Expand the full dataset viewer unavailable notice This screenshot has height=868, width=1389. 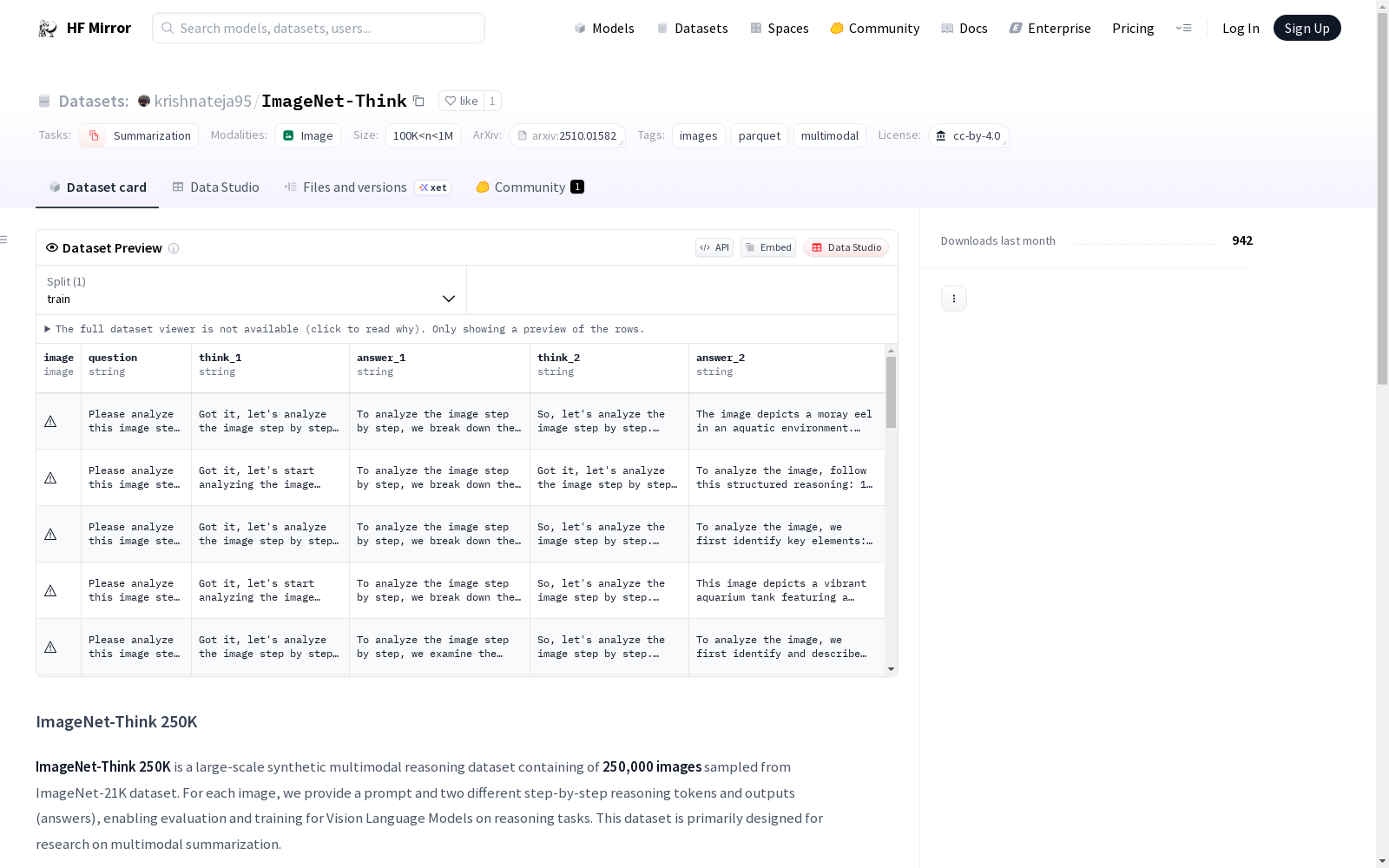click(x=345, y=329)
